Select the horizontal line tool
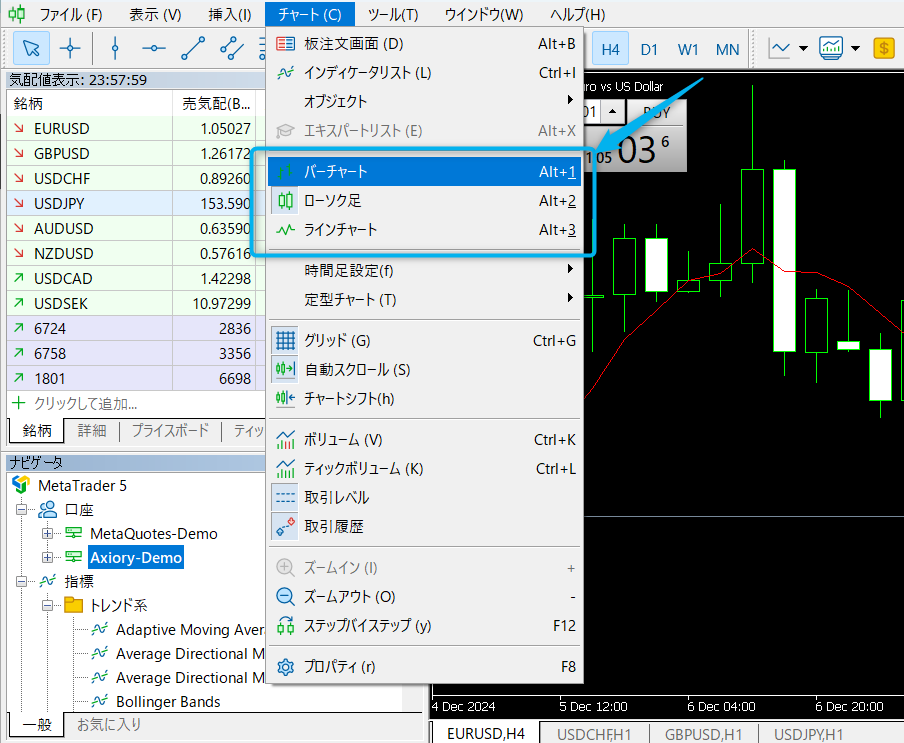 pos(153,48)
